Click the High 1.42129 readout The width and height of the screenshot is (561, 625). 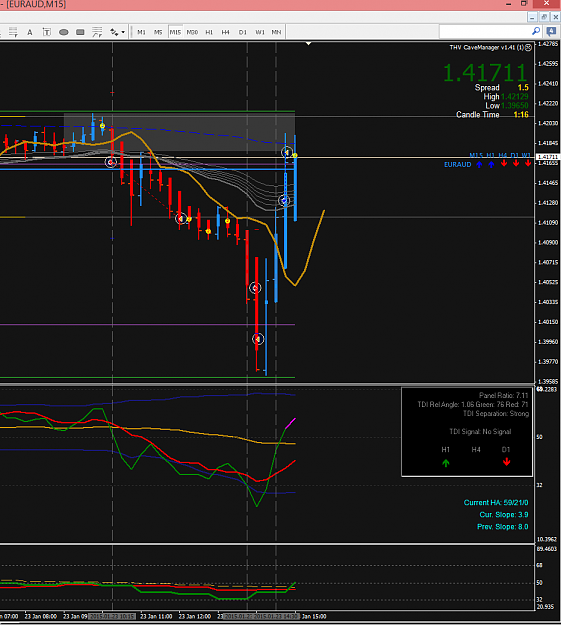506,96
